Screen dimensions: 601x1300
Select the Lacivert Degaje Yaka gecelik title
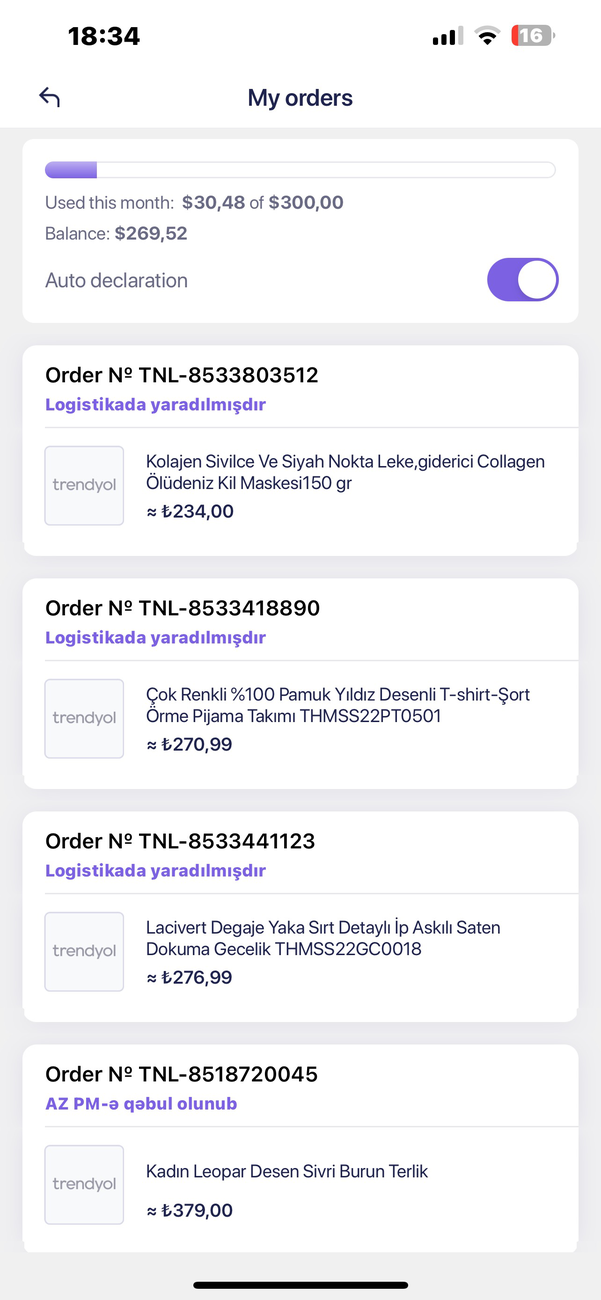click(x=323, y=938)
